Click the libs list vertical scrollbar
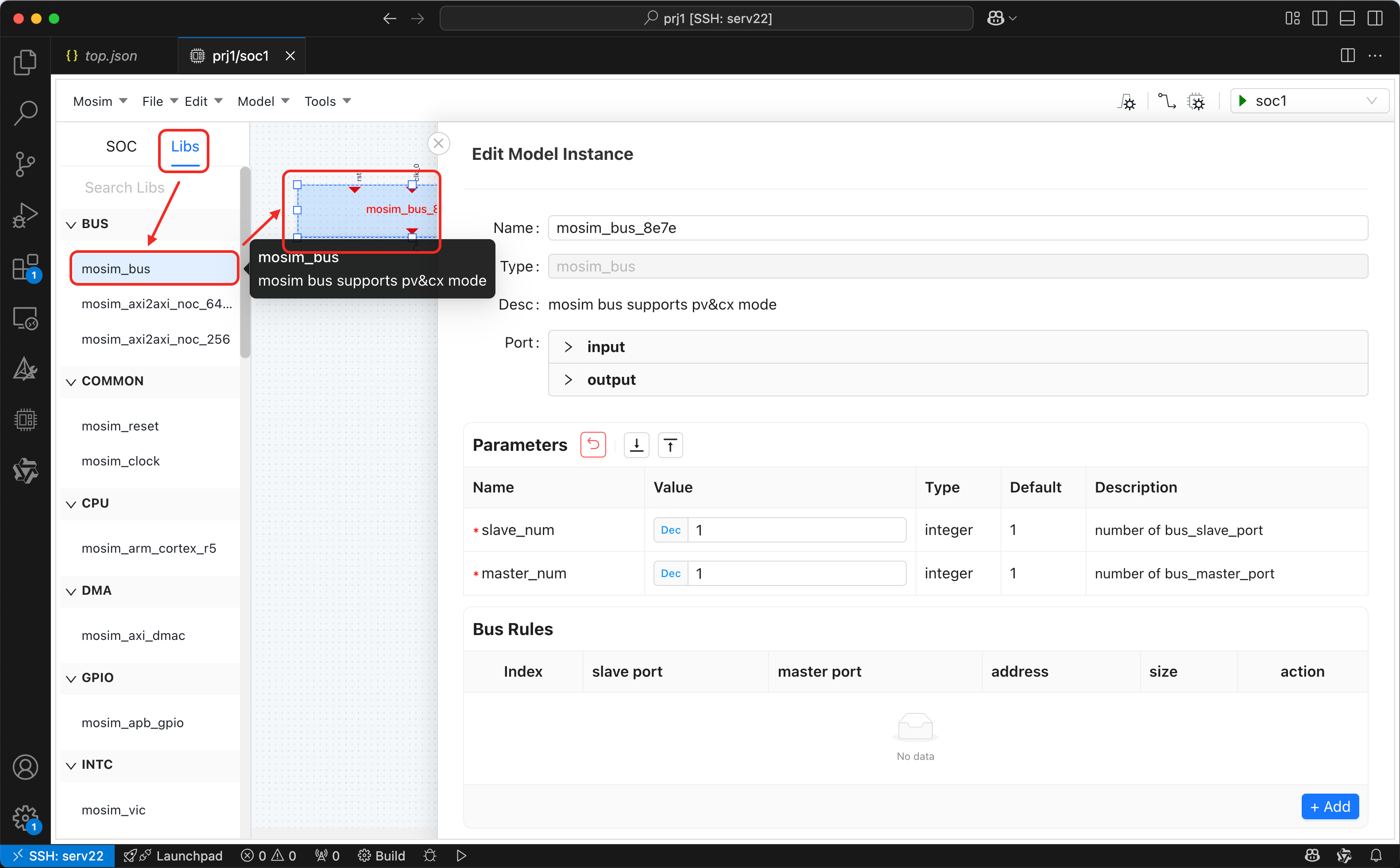1400x868 pixels. (x=245, y=262)
